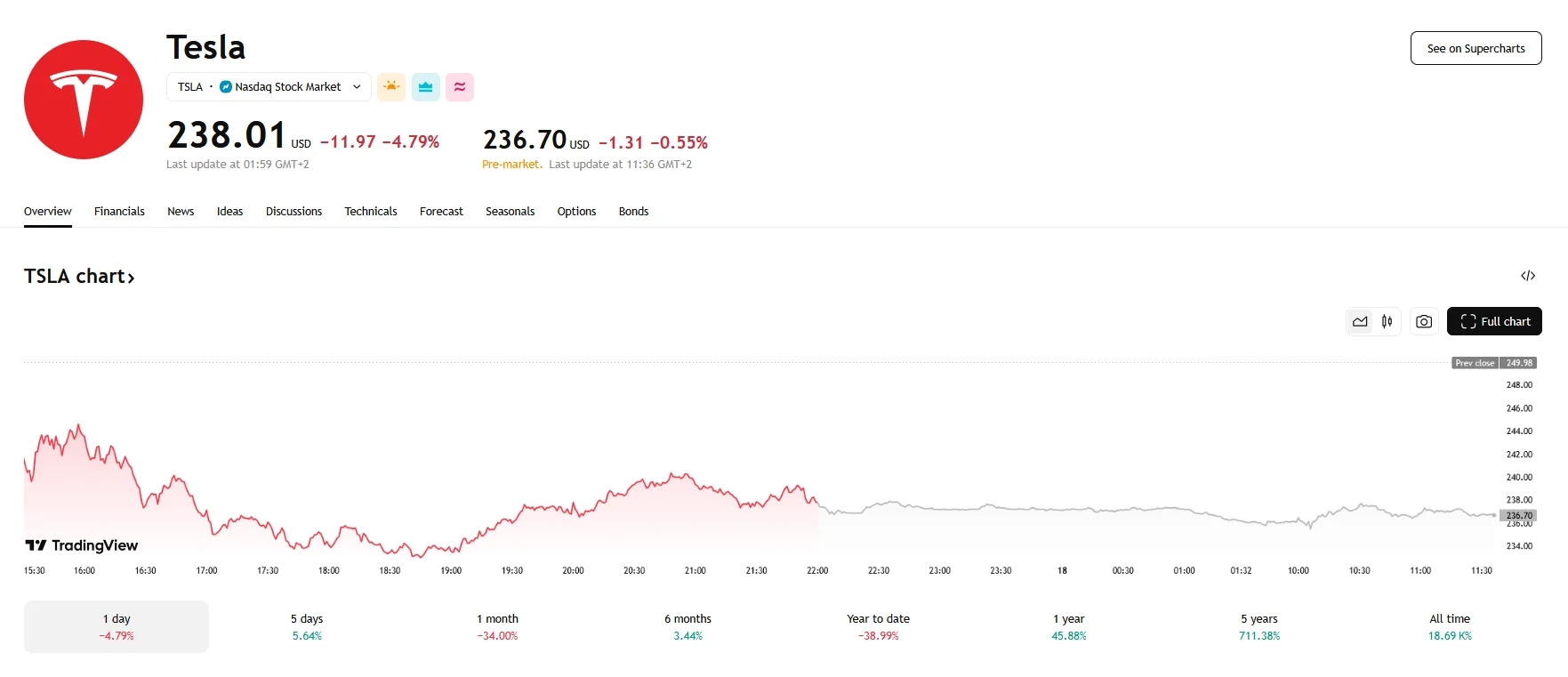Switch chart to area line style
The height and width of the screenshot is (677, 1568).
[1360, 321]
